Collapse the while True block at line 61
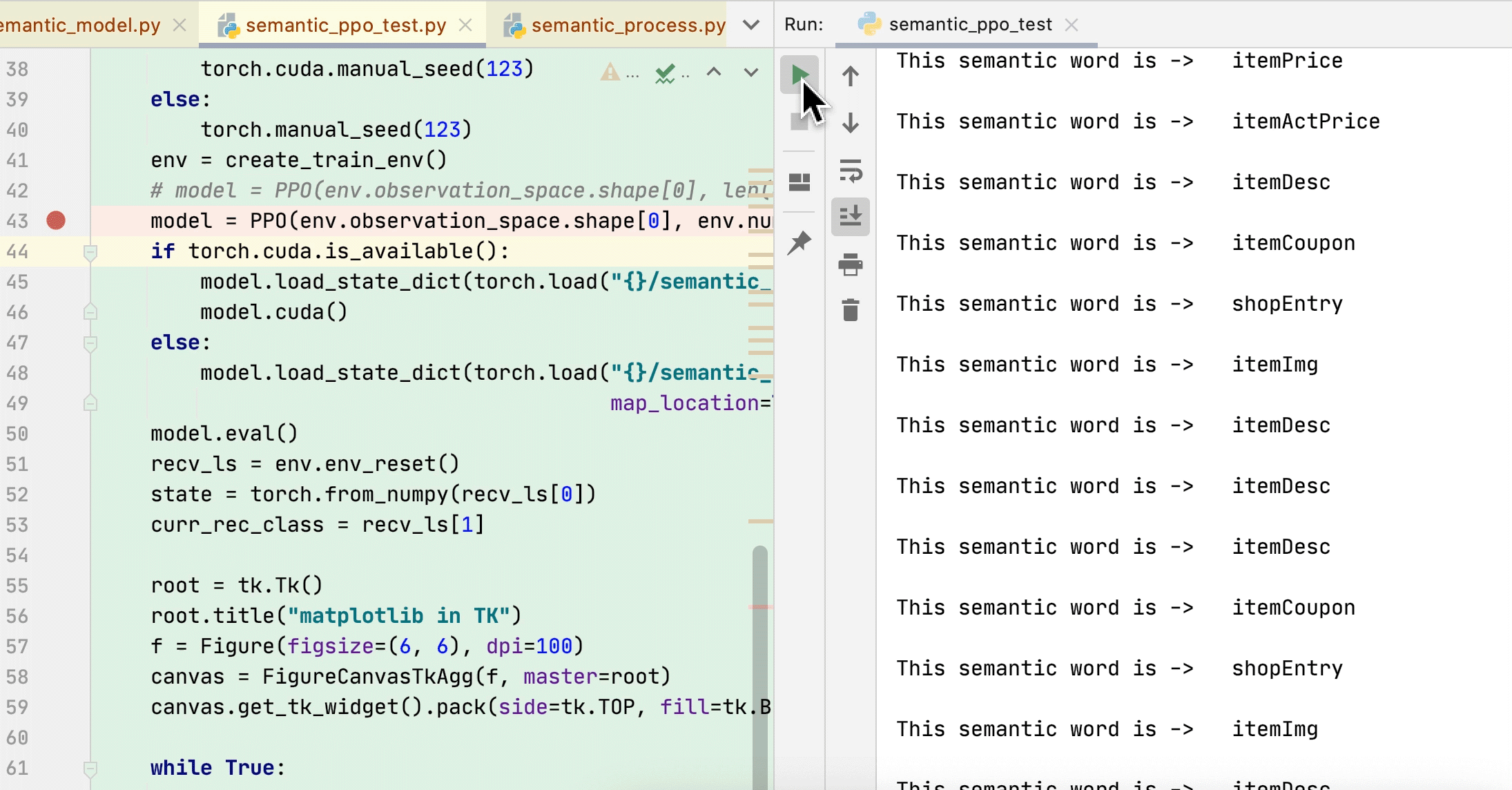 [x=90, y=769]
